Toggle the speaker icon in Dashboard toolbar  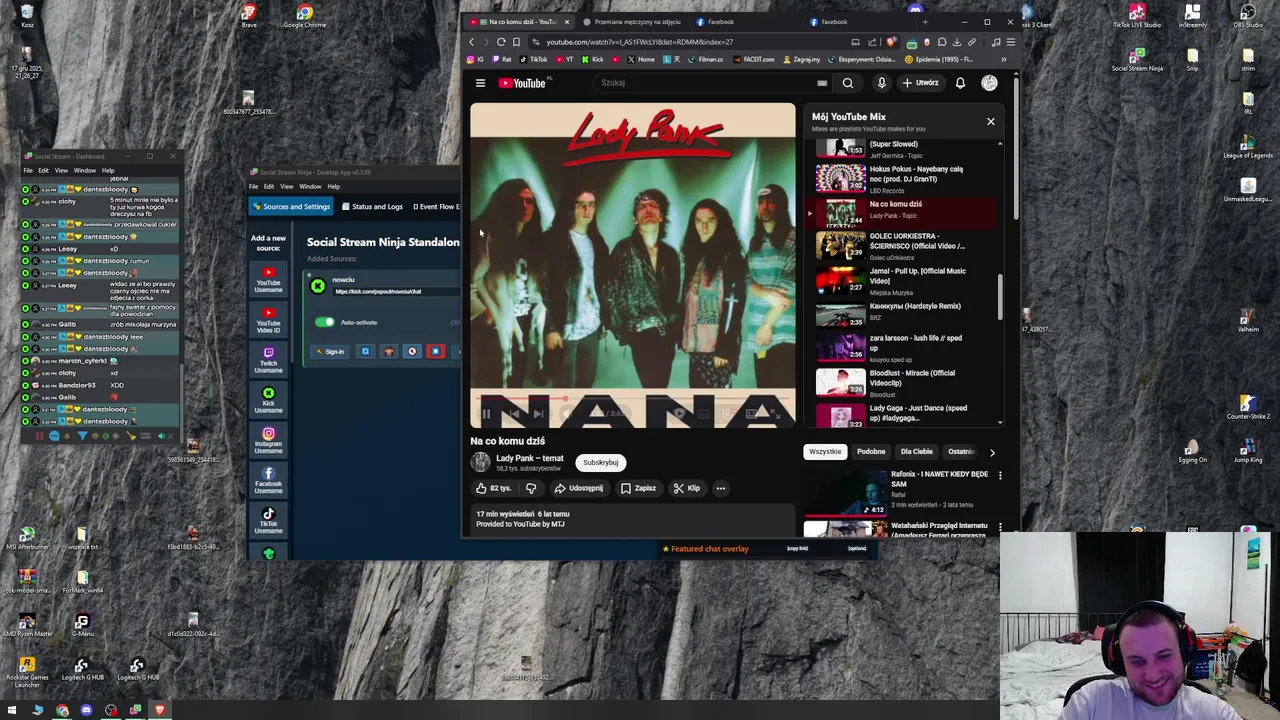coord(161,436)
